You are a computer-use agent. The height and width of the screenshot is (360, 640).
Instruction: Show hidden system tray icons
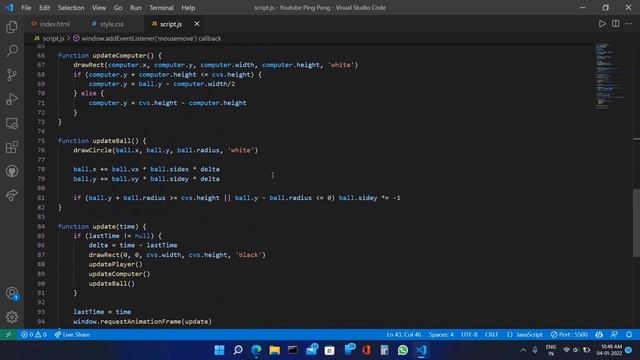click(523, 350)
